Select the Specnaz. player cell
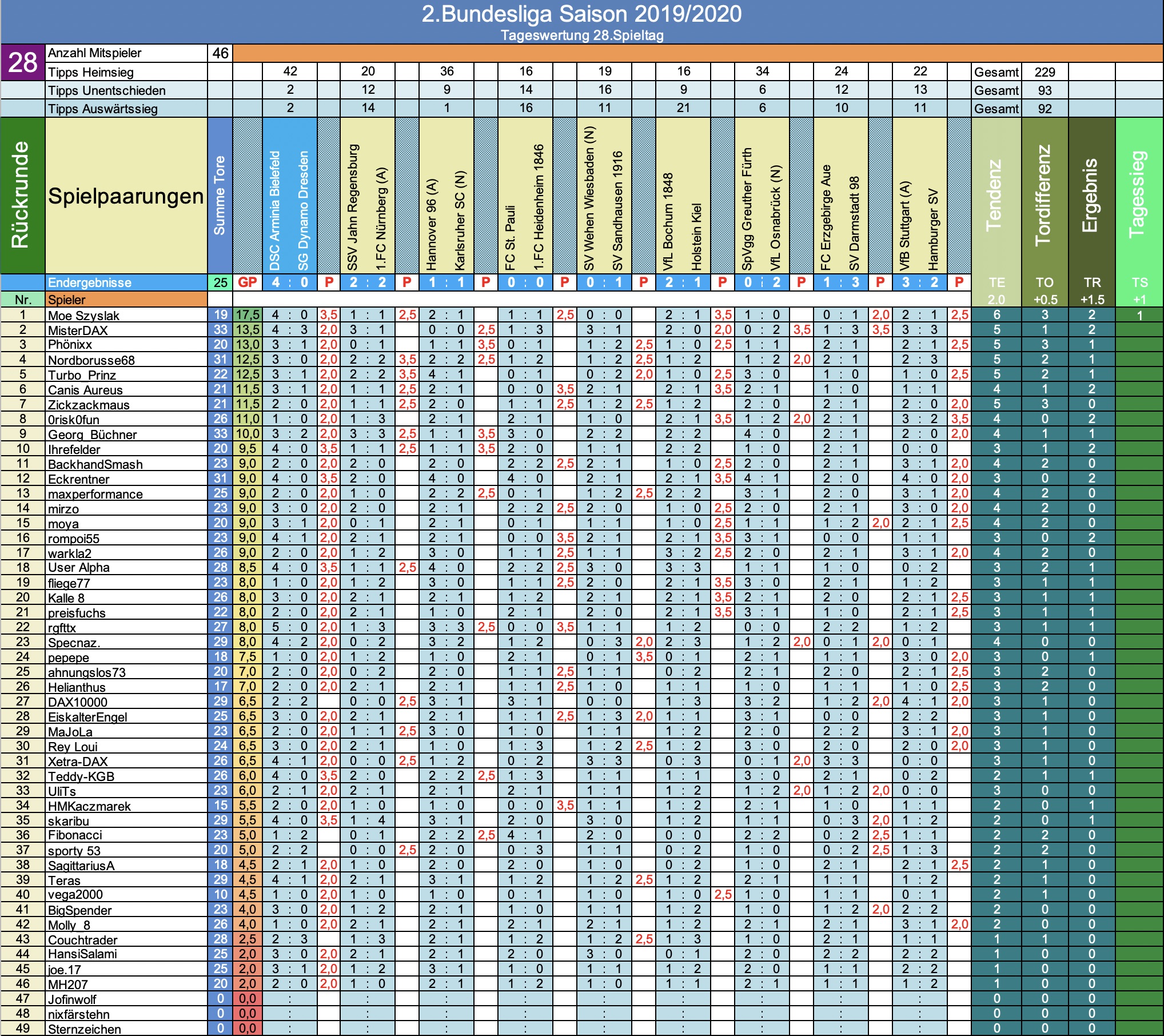This screenshot has width=1164, height=1036. click(126, 642)
